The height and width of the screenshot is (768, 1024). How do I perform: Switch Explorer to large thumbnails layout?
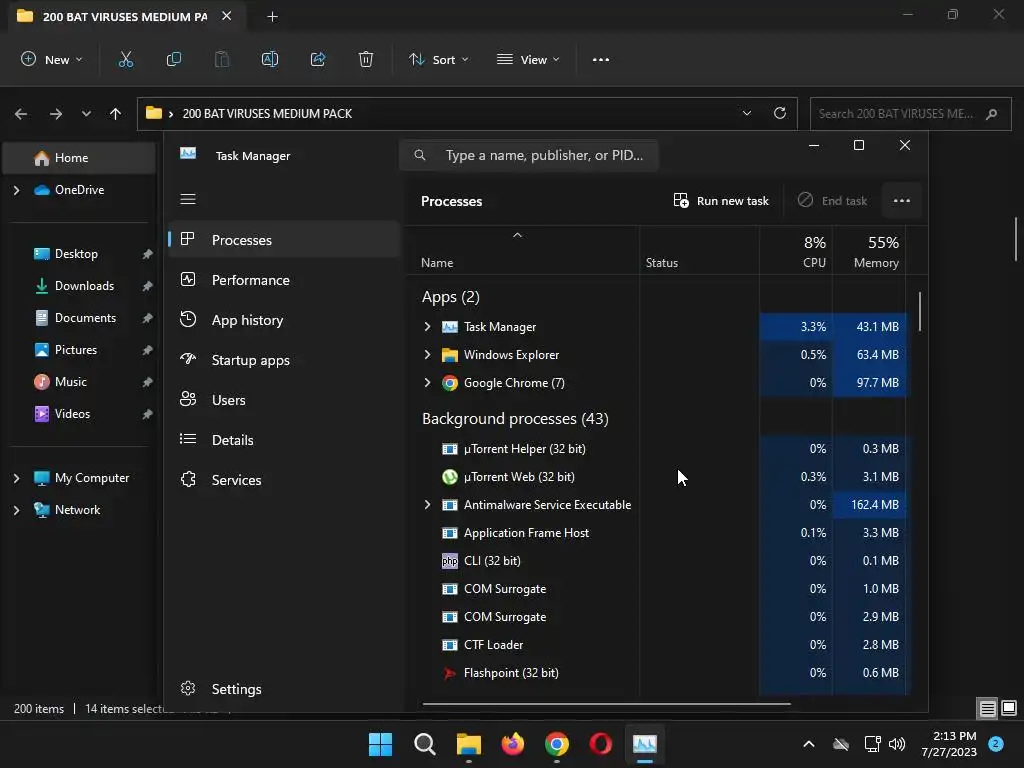(x=1008, y=708)
